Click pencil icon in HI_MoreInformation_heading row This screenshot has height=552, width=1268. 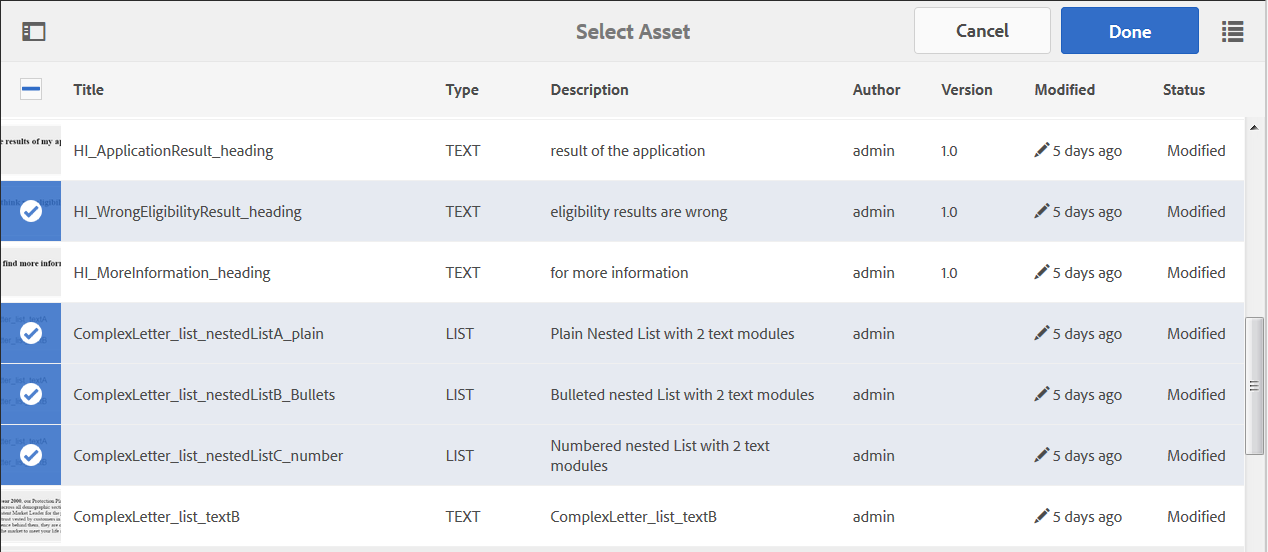click(x=1042, y=273)
